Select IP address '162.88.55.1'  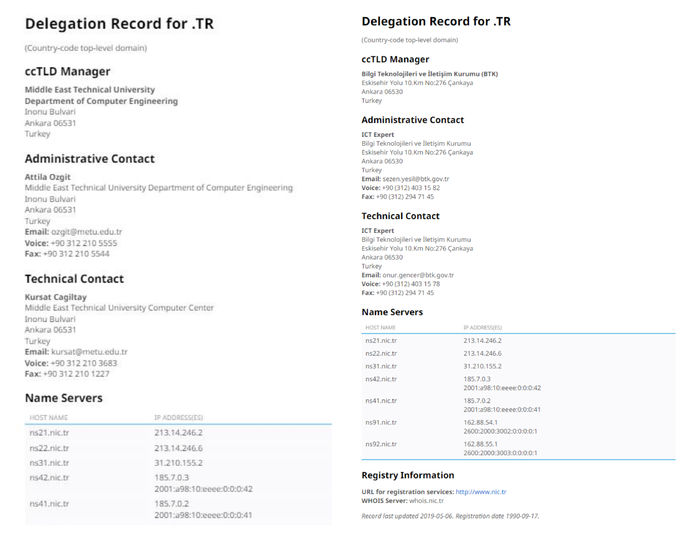480,444
